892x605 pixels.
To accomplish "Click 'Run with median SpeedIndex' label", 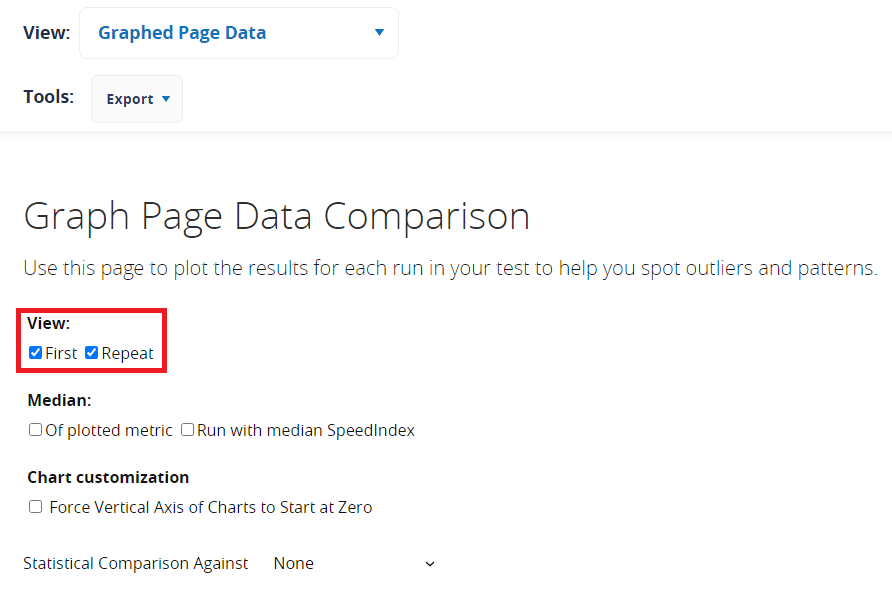I will coord(305,430).
